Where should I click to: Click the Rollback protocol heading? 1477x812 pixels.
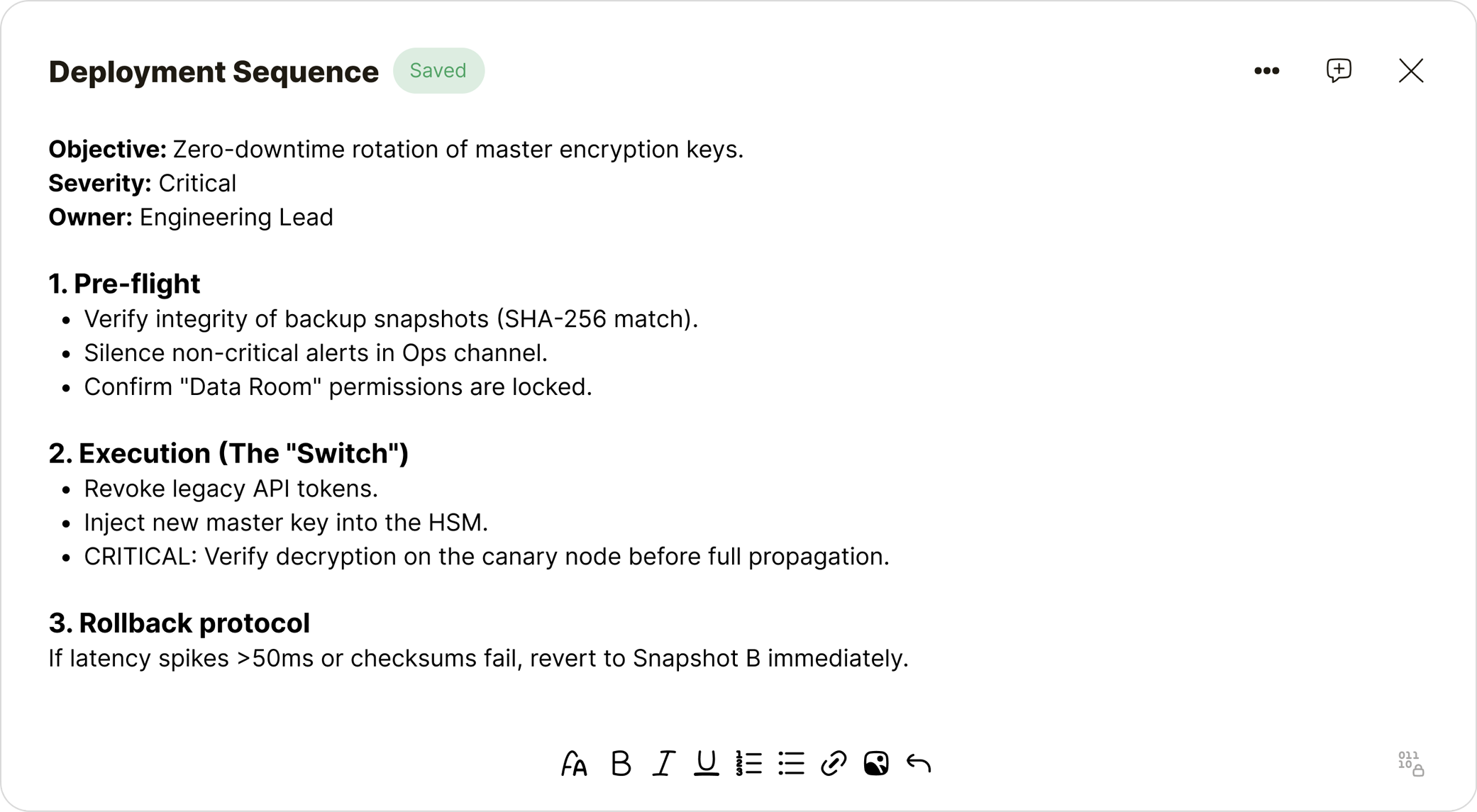[x=194, y=623]
